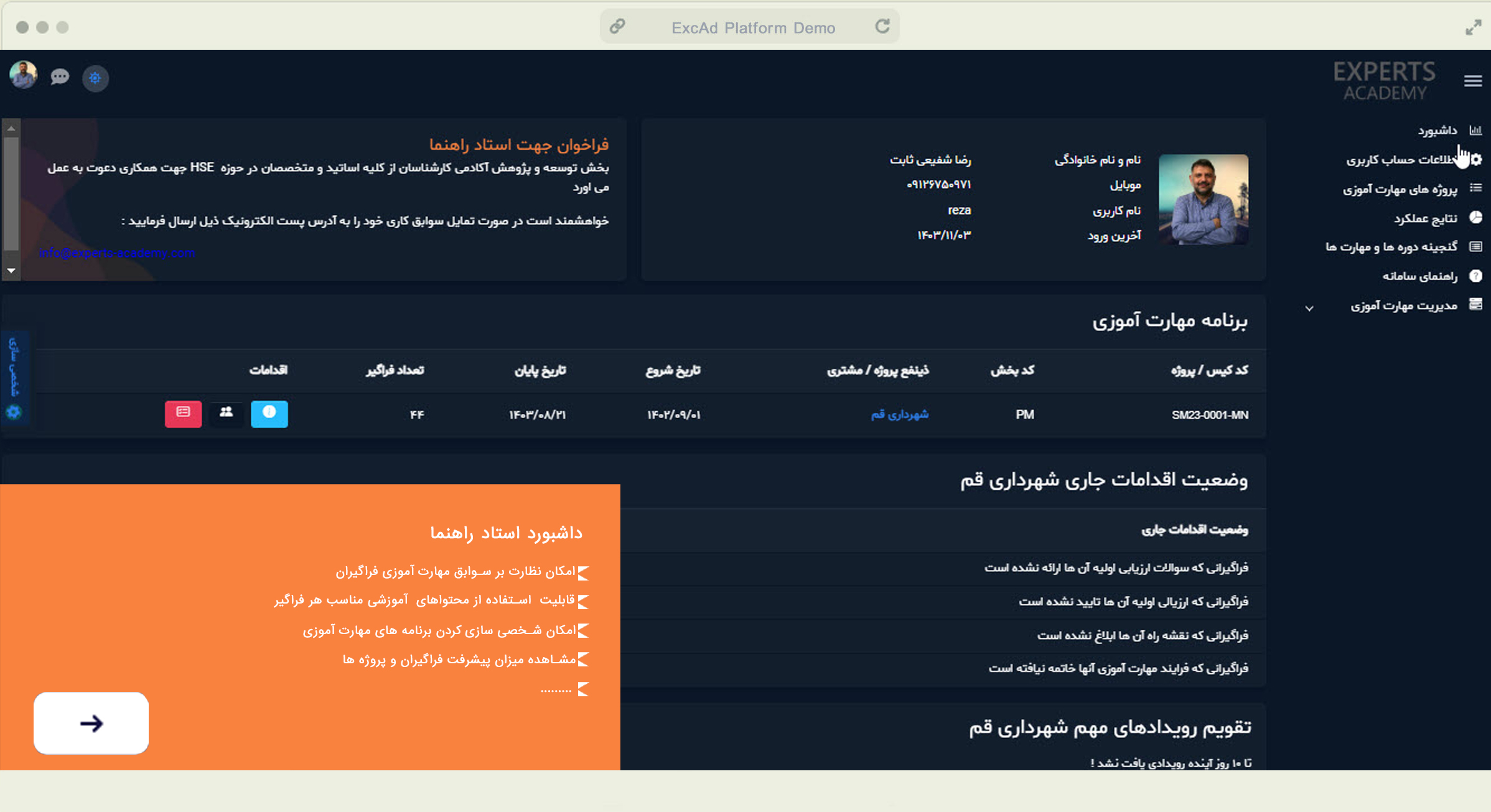Viewport: 1491px width, 812px height.
Task: Open learners group icon in actions column
Action: [227, 413]
